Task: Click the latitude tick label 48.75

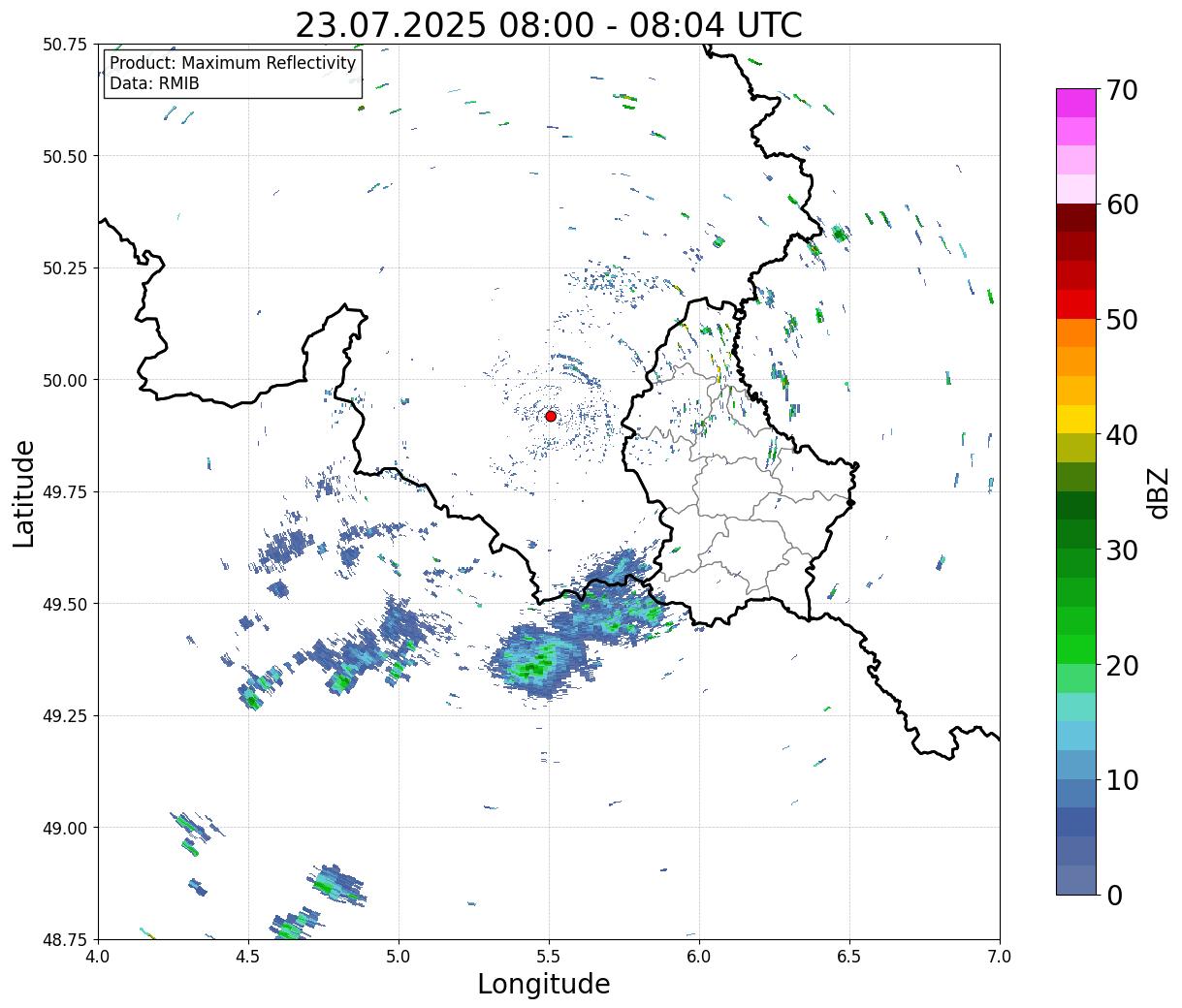Action: 65,939
